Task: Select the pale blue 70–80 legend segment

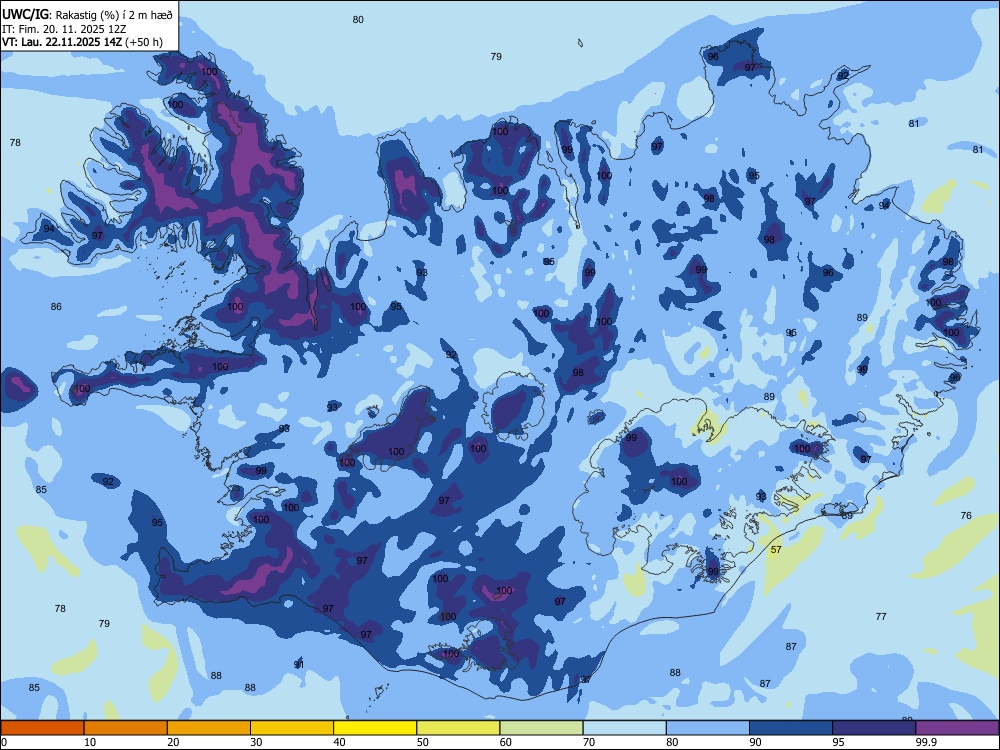Action: [x=625, y=728]
